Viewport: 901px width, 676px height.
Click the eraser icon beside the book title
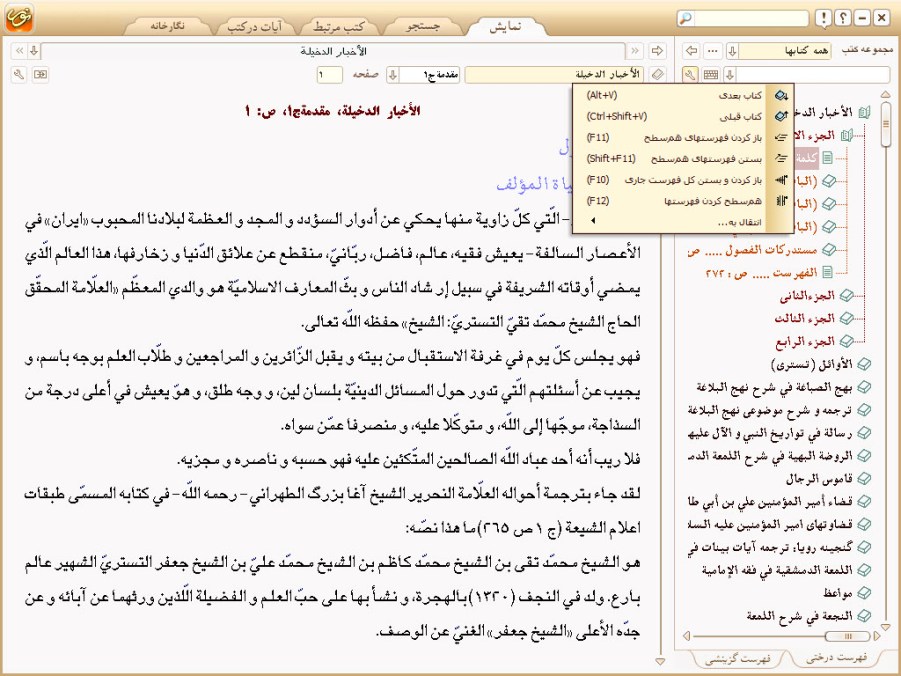[x=657, y=74]
